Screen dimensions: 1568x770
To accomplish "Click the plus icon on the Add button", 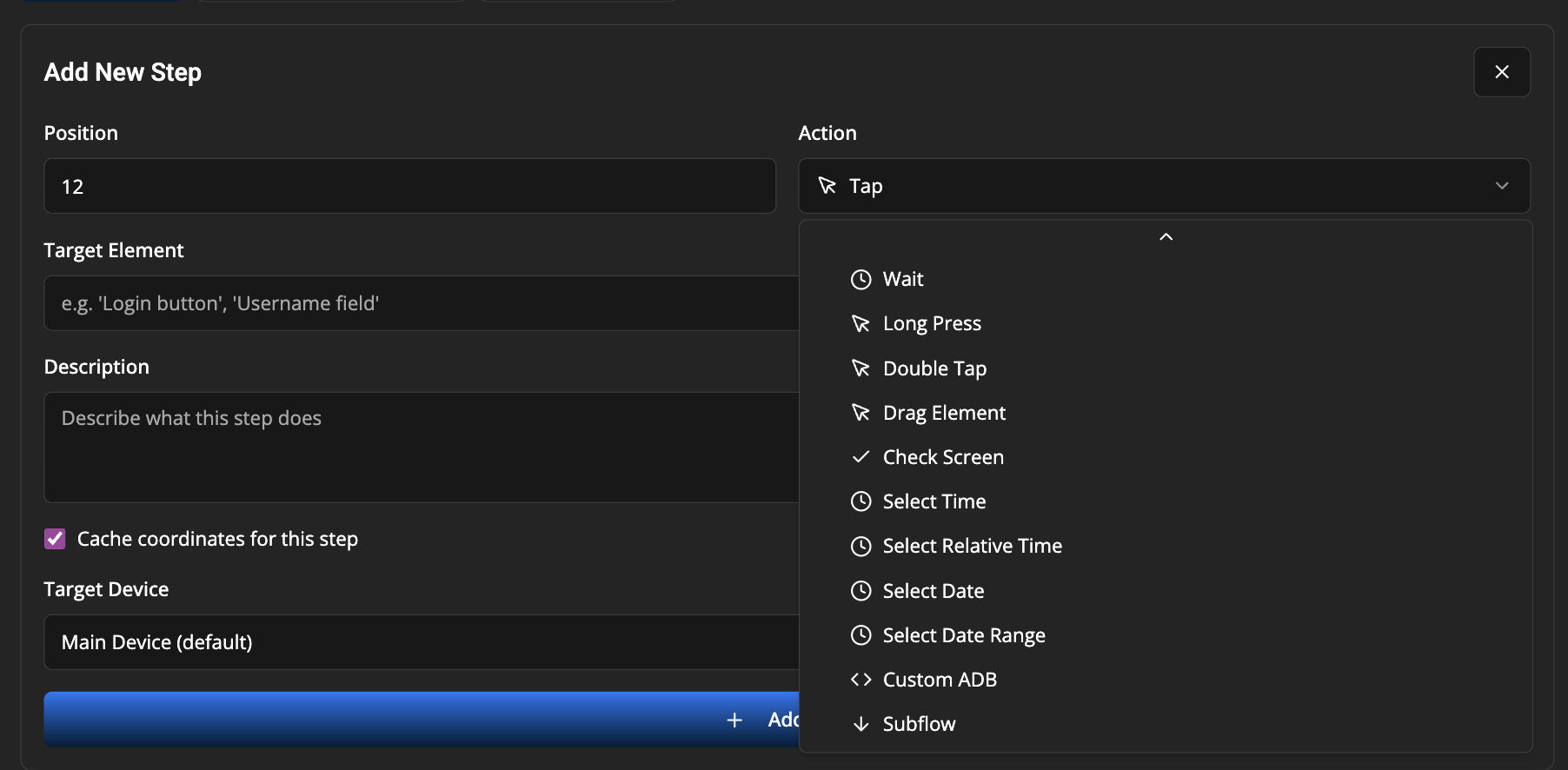I will (734, 720).
